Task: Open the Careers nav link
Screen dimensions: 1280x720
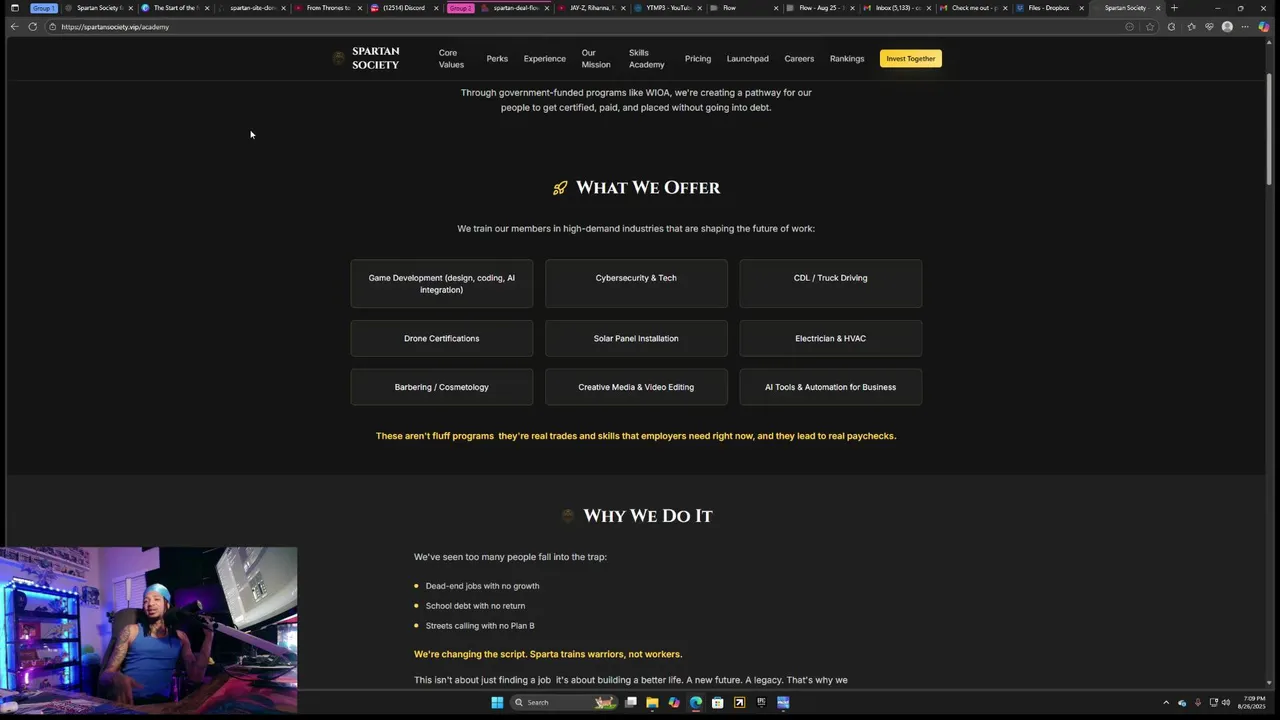Action: pos(799,59)
